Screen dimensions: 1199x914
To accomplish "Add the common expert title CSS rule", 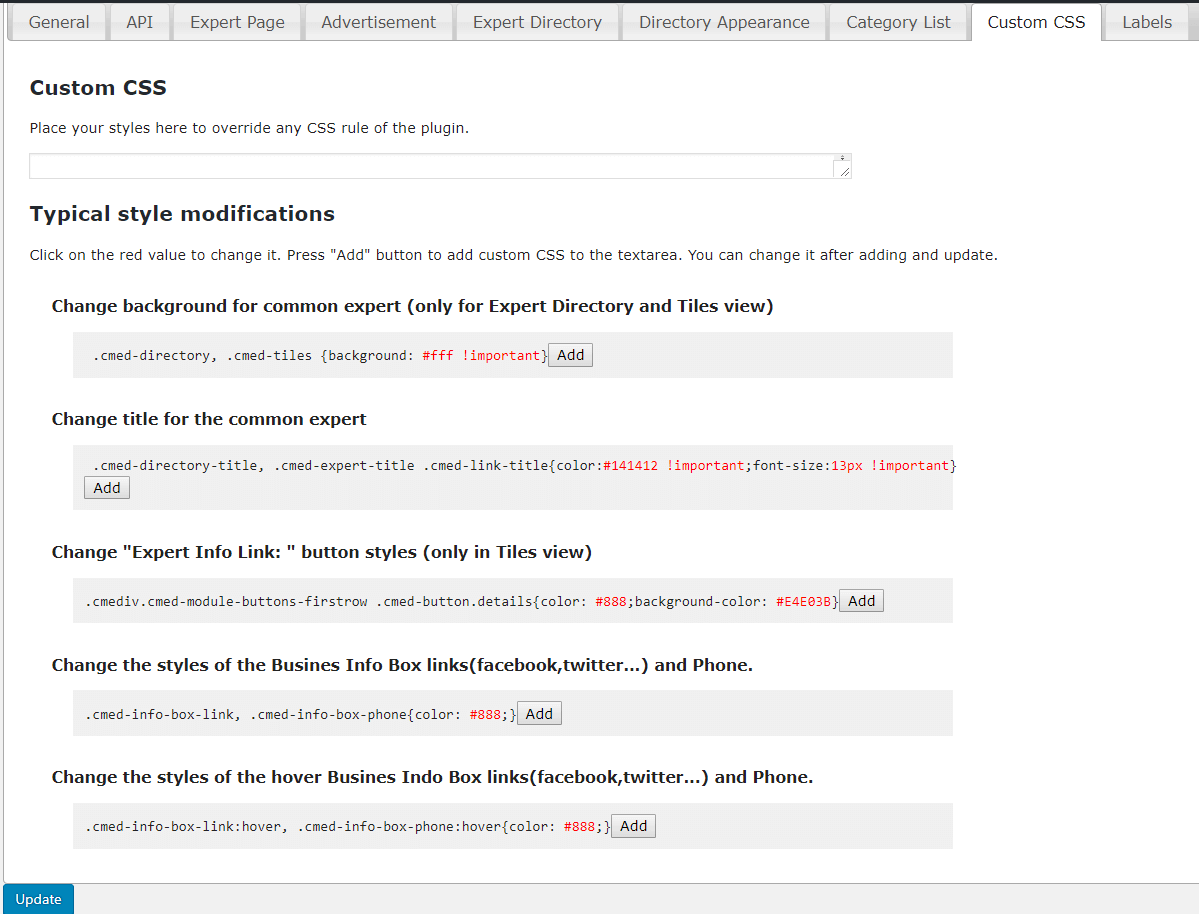I will (106, 488).
